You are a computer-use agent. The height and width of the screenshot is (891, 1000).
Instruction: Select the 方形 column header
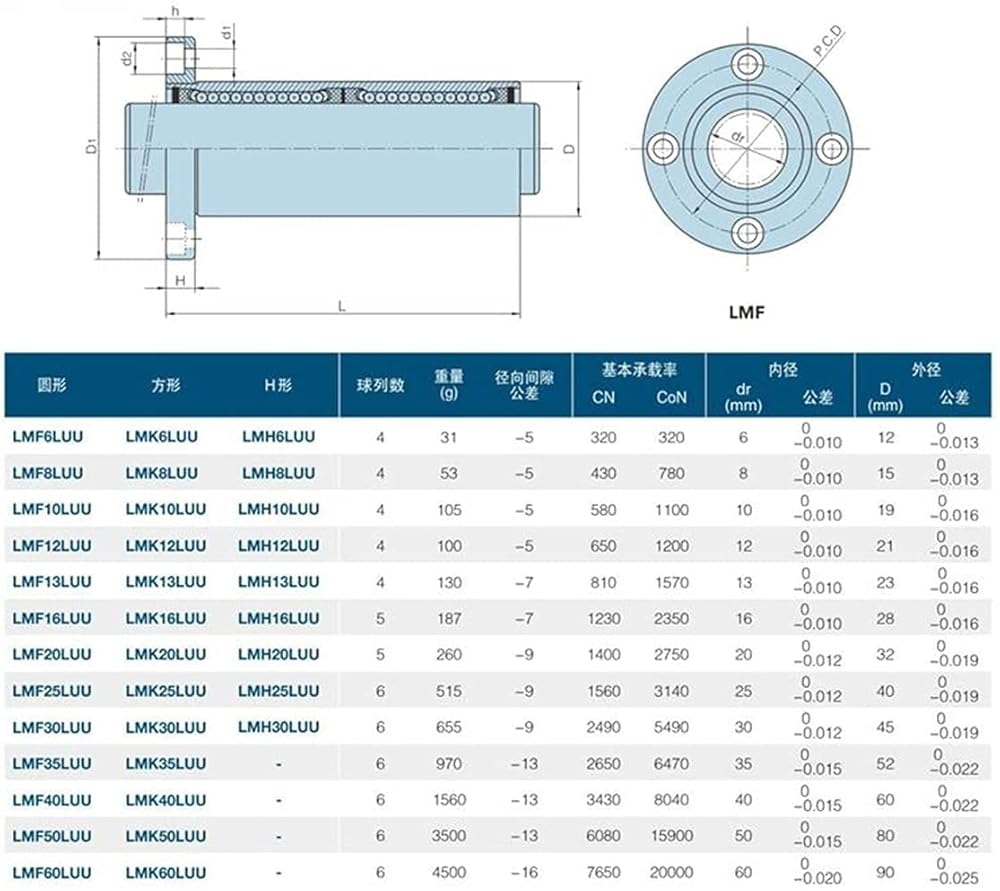pyautogui.click(x=164, y=385)
